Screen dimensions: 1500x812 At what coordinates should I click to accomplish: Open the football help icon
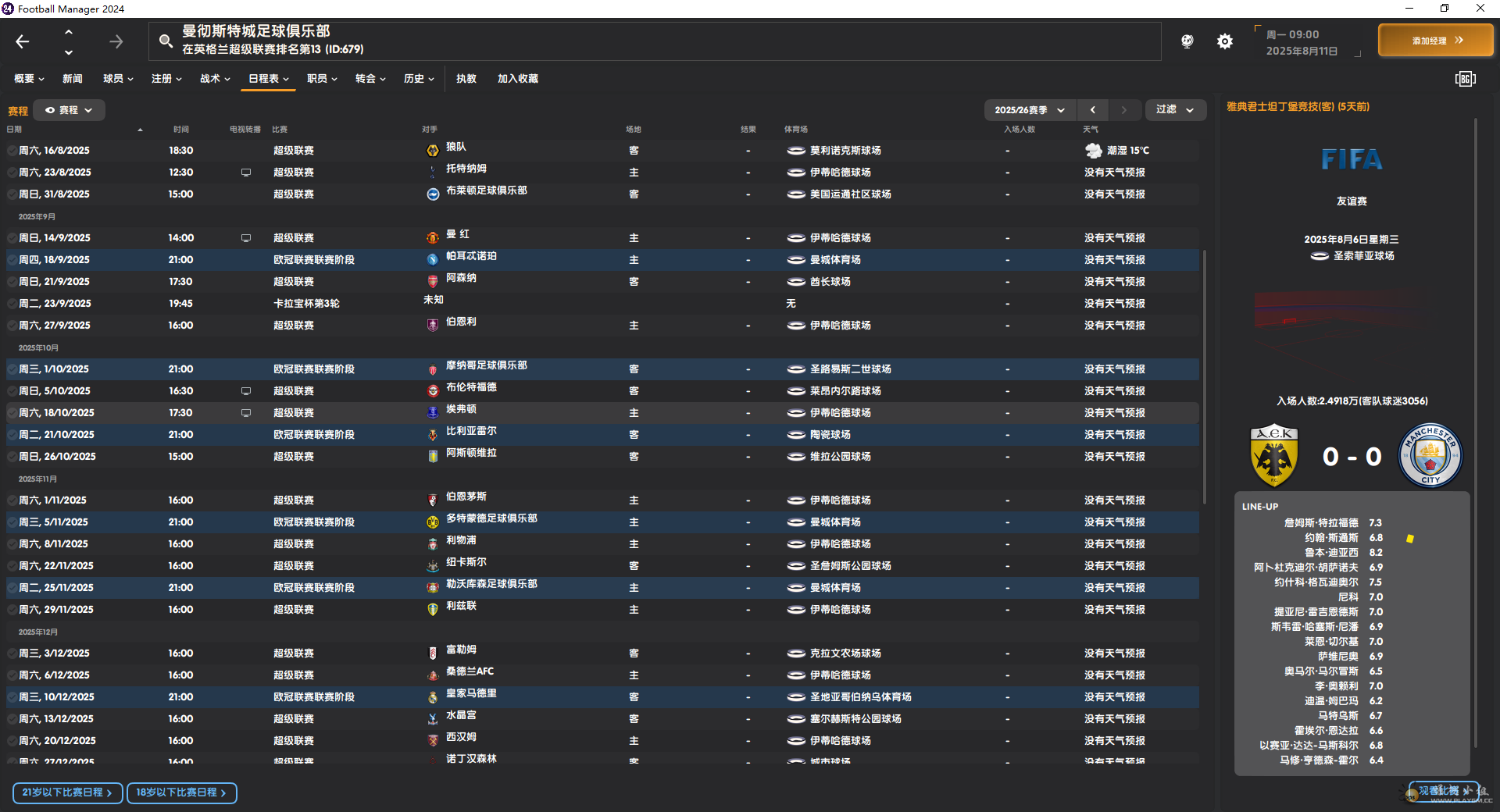[x=1187, y=41]
